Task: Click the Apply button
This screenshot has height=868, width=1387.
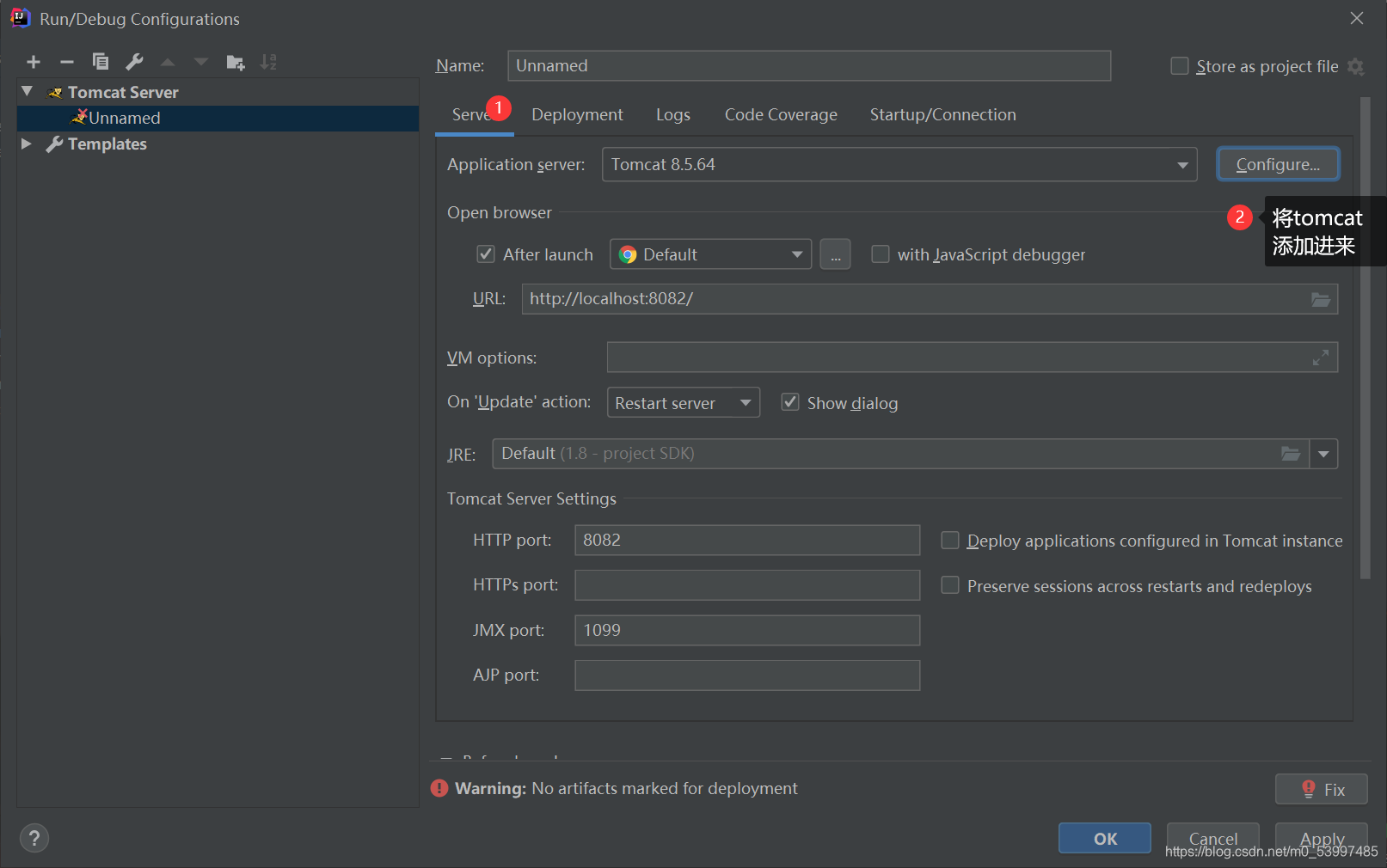Action: pos(1322,838)
